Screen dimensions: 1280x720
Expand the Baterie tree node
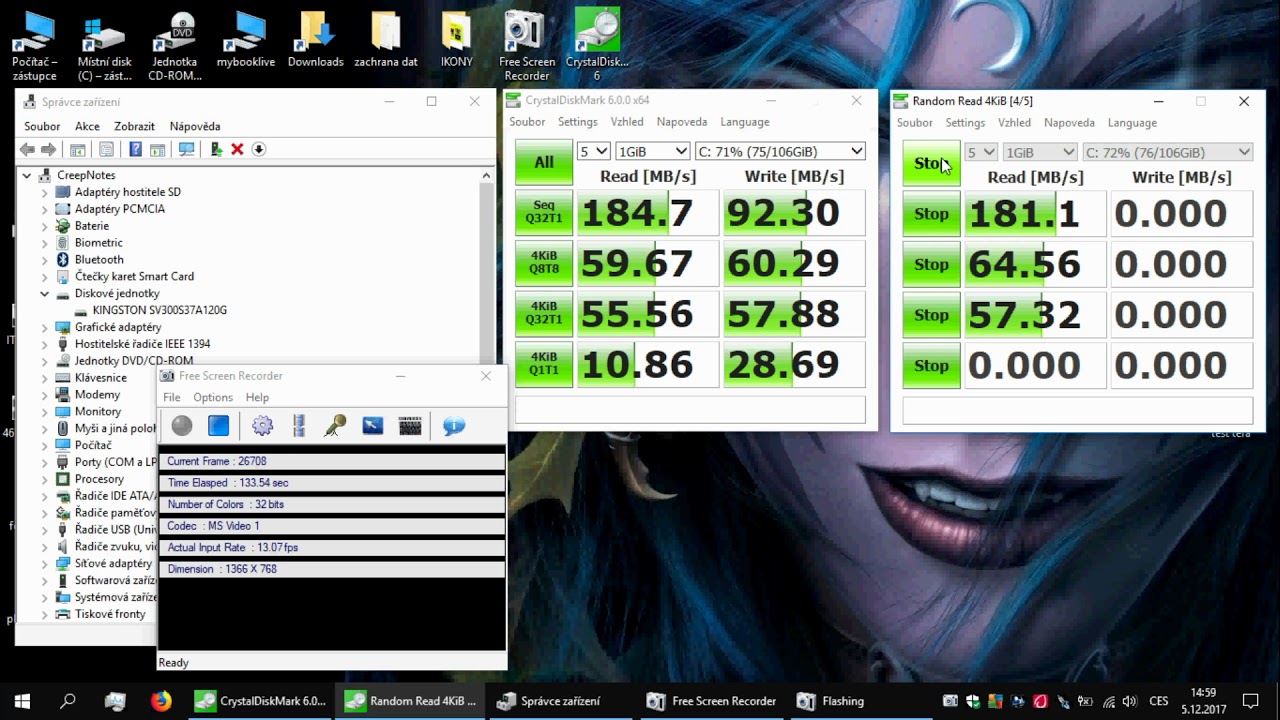44,226
